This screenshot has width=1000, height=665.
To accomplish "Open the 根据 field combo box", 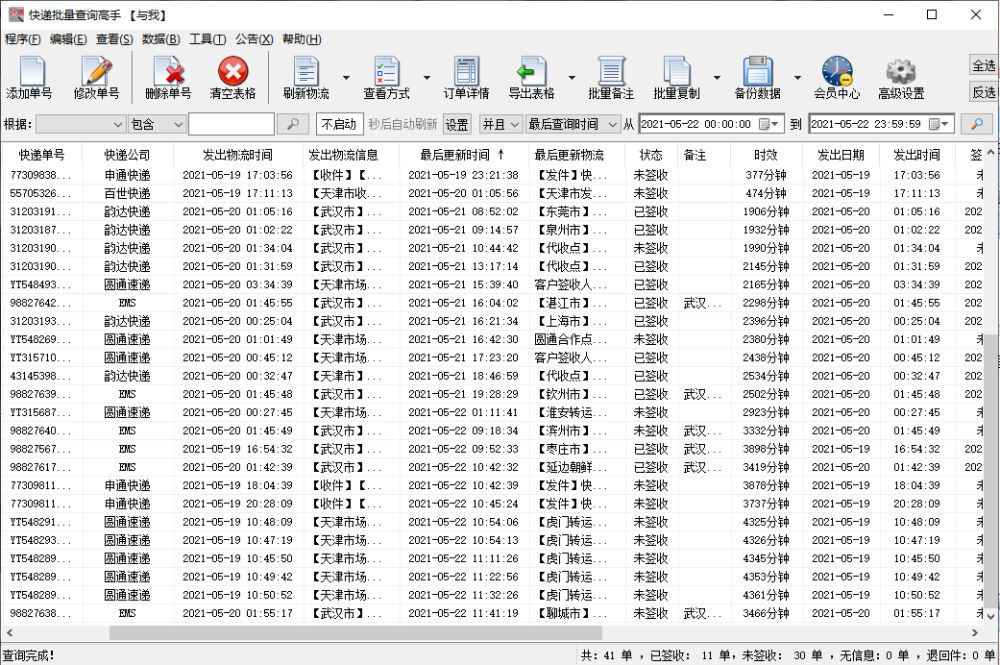I will point(80,124).
